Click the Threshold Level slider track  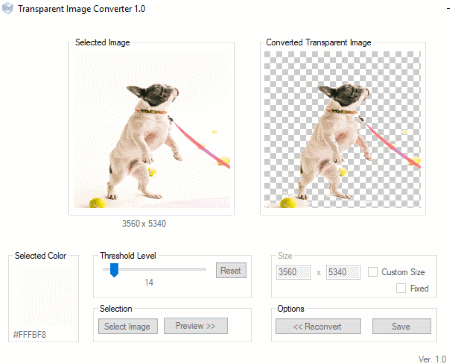(154, 269)
